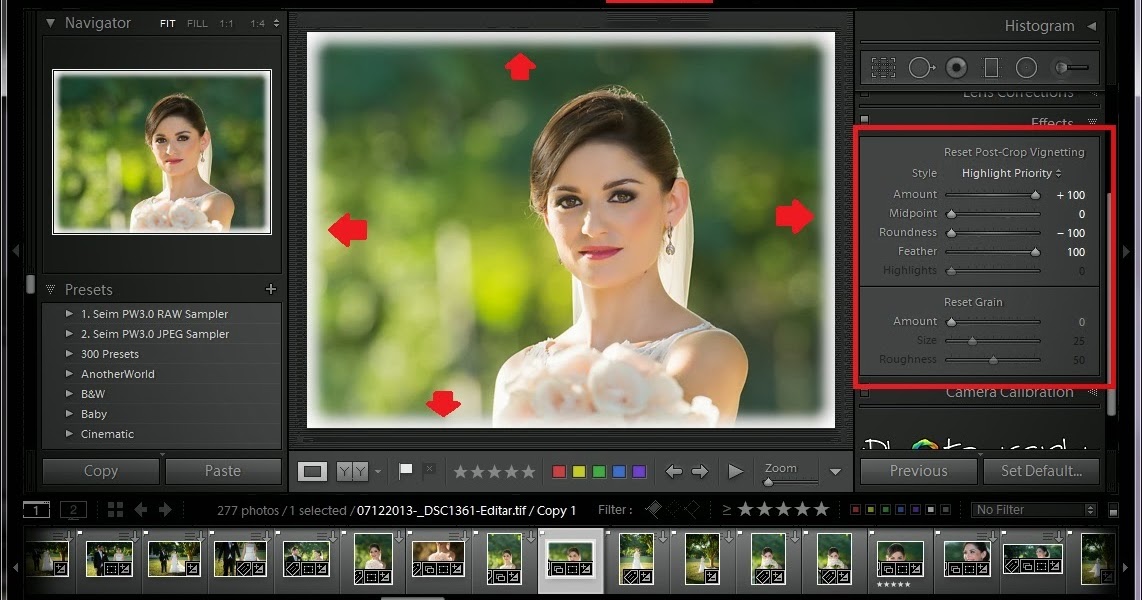
Task: Toggle the Lens Corrections panel switch
Action: click(865, 94)
